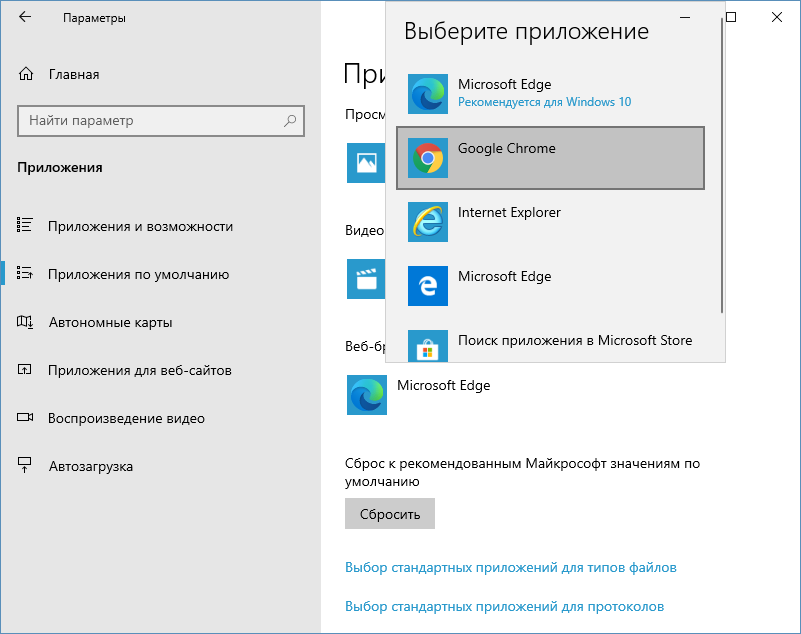Open Поиск приложения в Microsoft Store option
Viewport: 801px width, 634px height.
550,341
